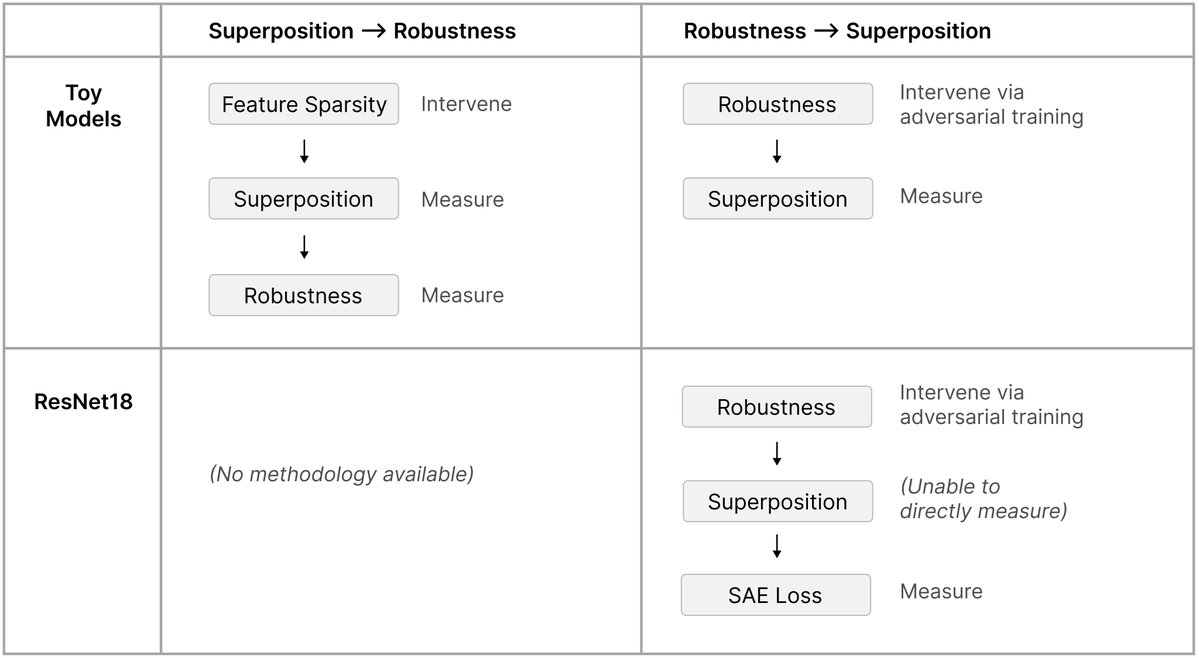Image resolution: width=1199 pixels, height=658 pixels.
Task: Click the 'Superposition → Robustness' column header
Action: click(x=362, y=31)
